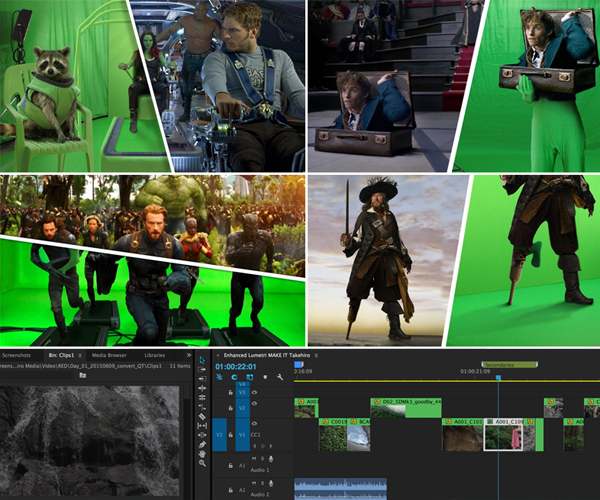Mute Audio 1 track
The image size is (600, 500).
[254, 459]
